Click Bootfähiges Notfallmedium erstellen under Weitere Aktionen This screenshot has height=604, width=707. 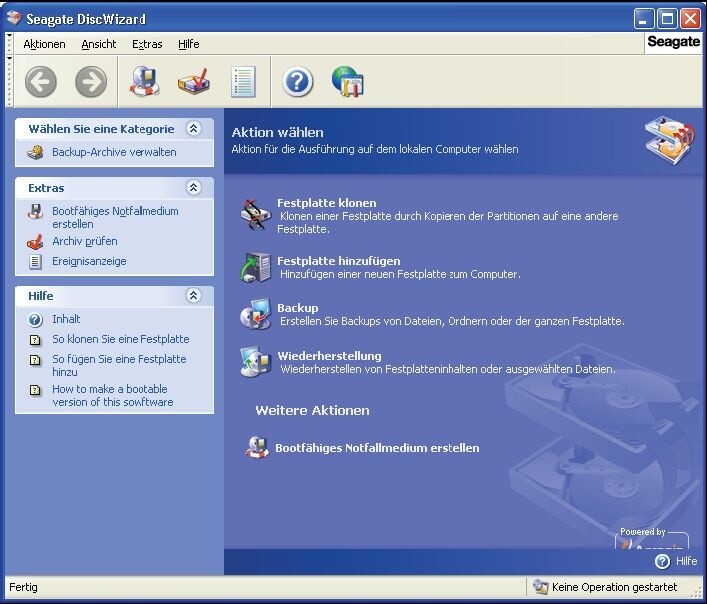[377, 448]
